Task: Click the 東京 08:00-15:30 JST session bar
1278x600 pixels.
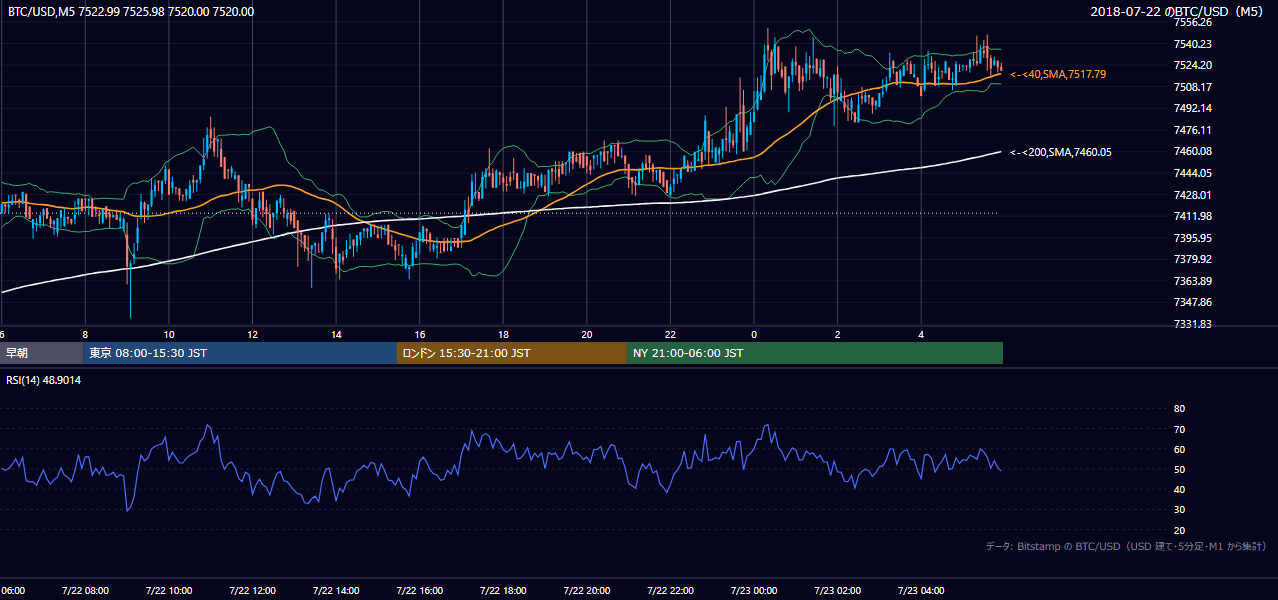Action: (x=240, y=353)
